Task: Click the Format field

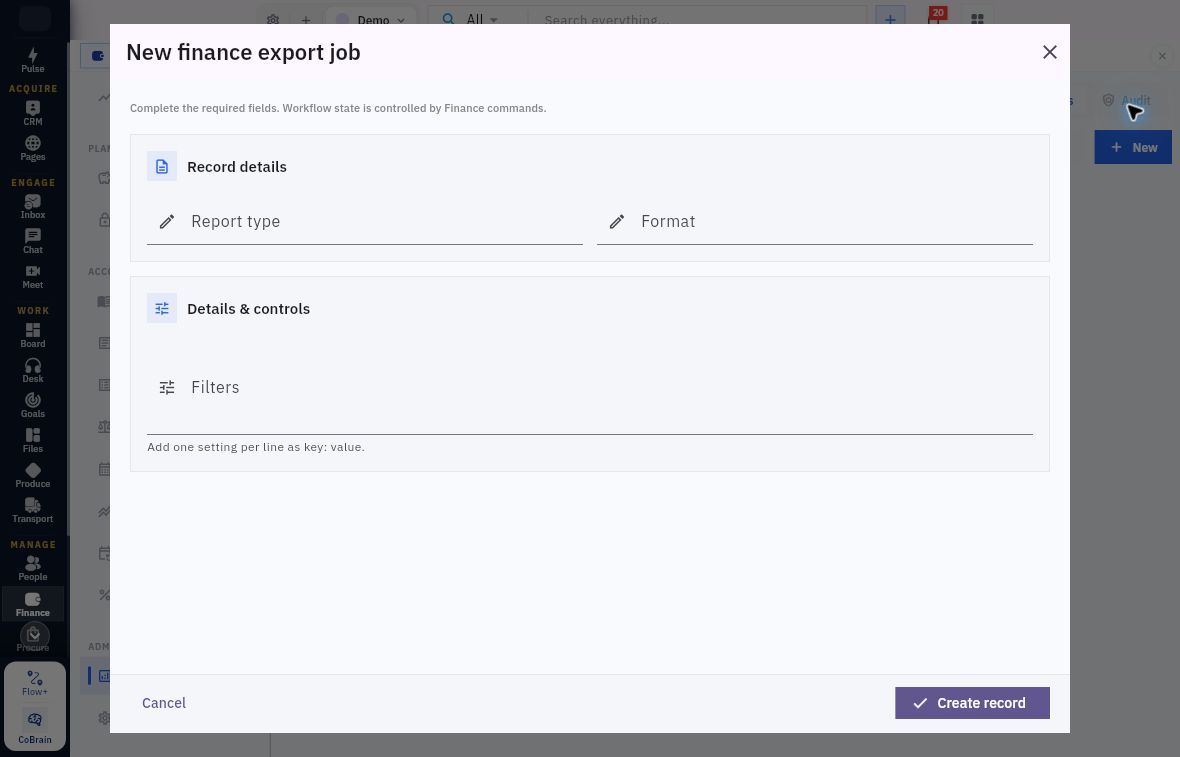Action: [x=814, y=221]
